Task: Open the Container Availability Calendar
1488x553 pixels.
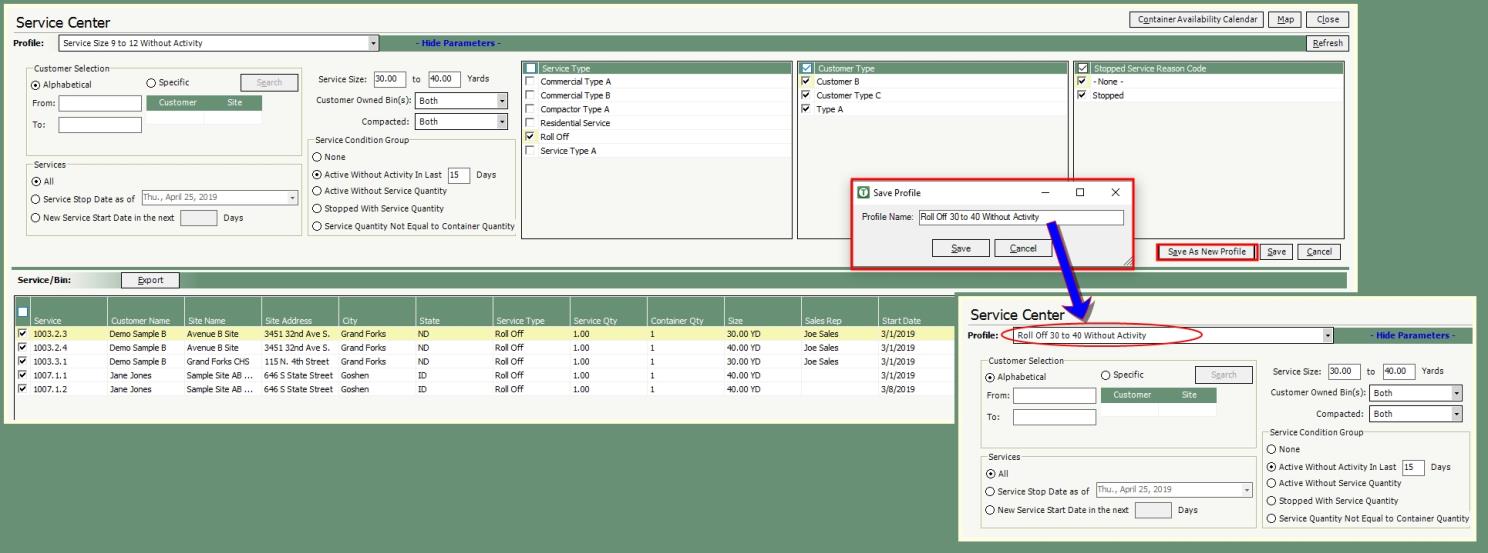Action: [1196, 20]
